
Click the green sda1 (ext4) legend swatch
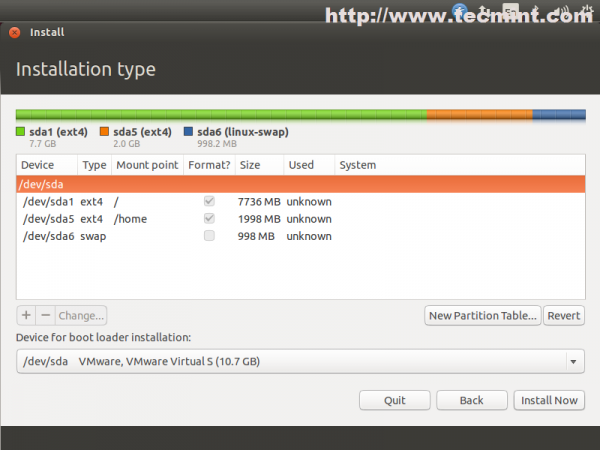pos(20,132)
